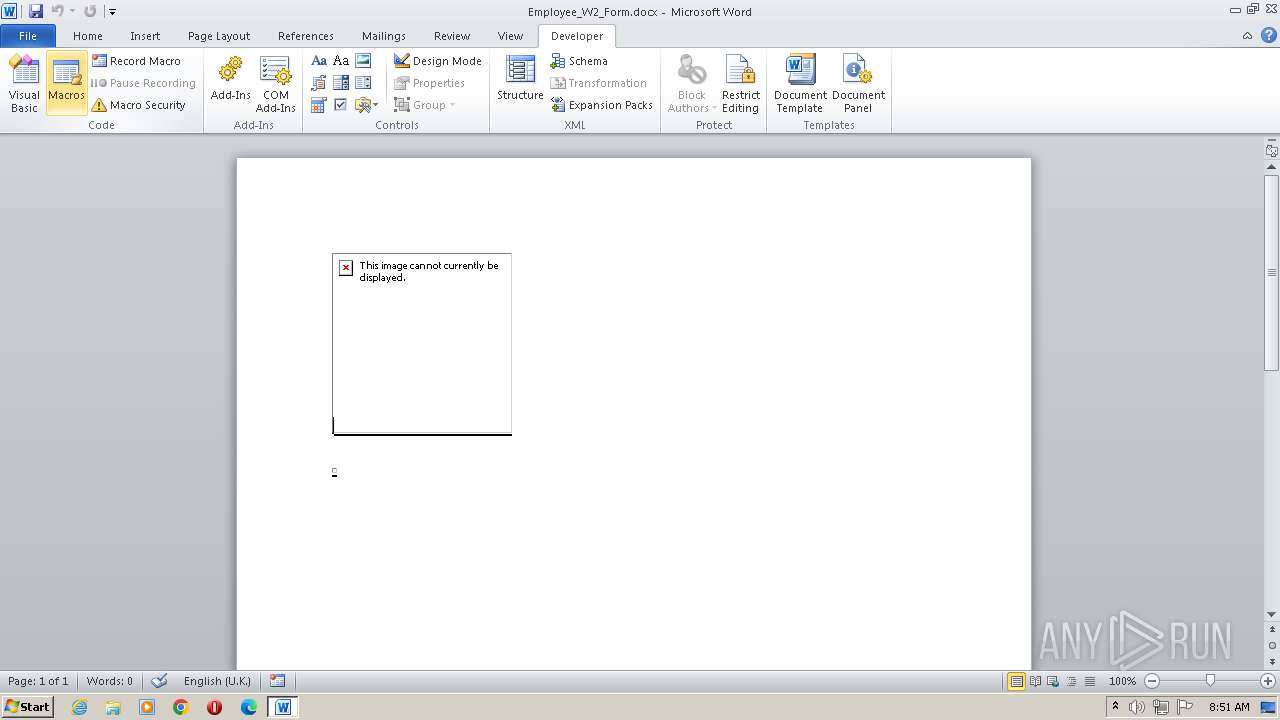Switch to Outline view
1280x720 pixels.
[1071, 681]
